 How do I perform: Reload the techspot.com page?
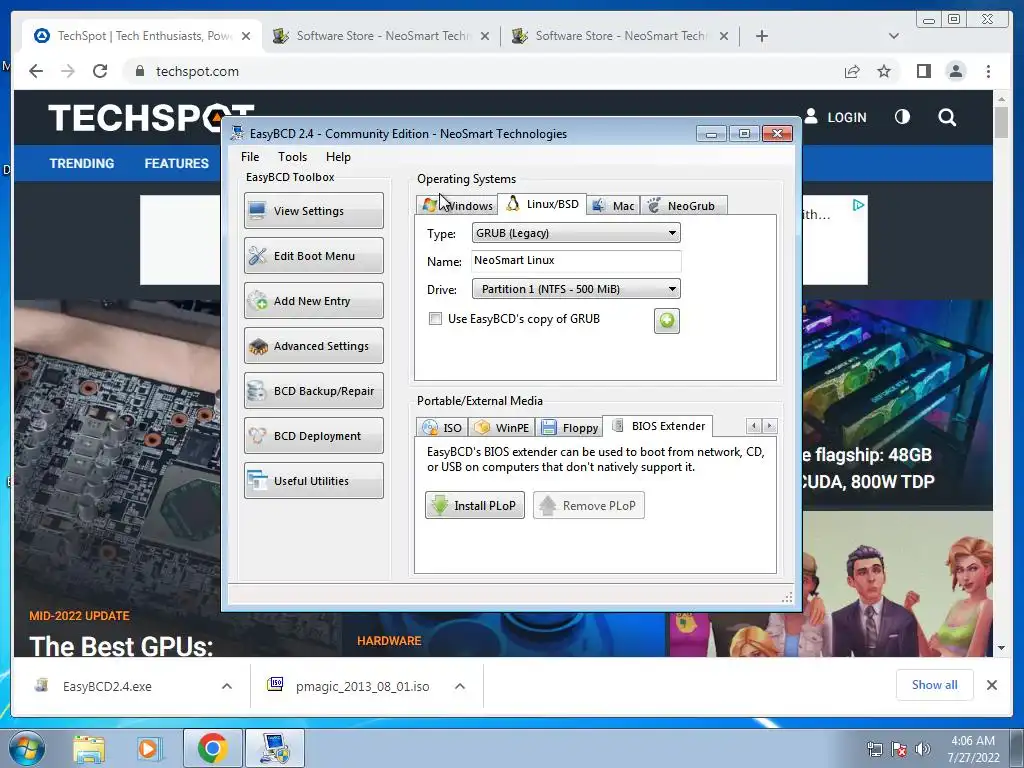[100, 71]
